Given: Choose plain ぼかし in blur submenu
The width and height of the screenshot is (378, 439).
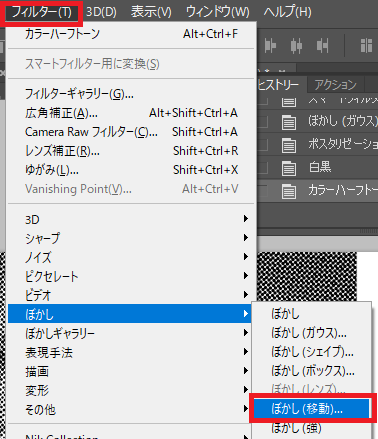Looking at the screenshot, I should 311,314.
